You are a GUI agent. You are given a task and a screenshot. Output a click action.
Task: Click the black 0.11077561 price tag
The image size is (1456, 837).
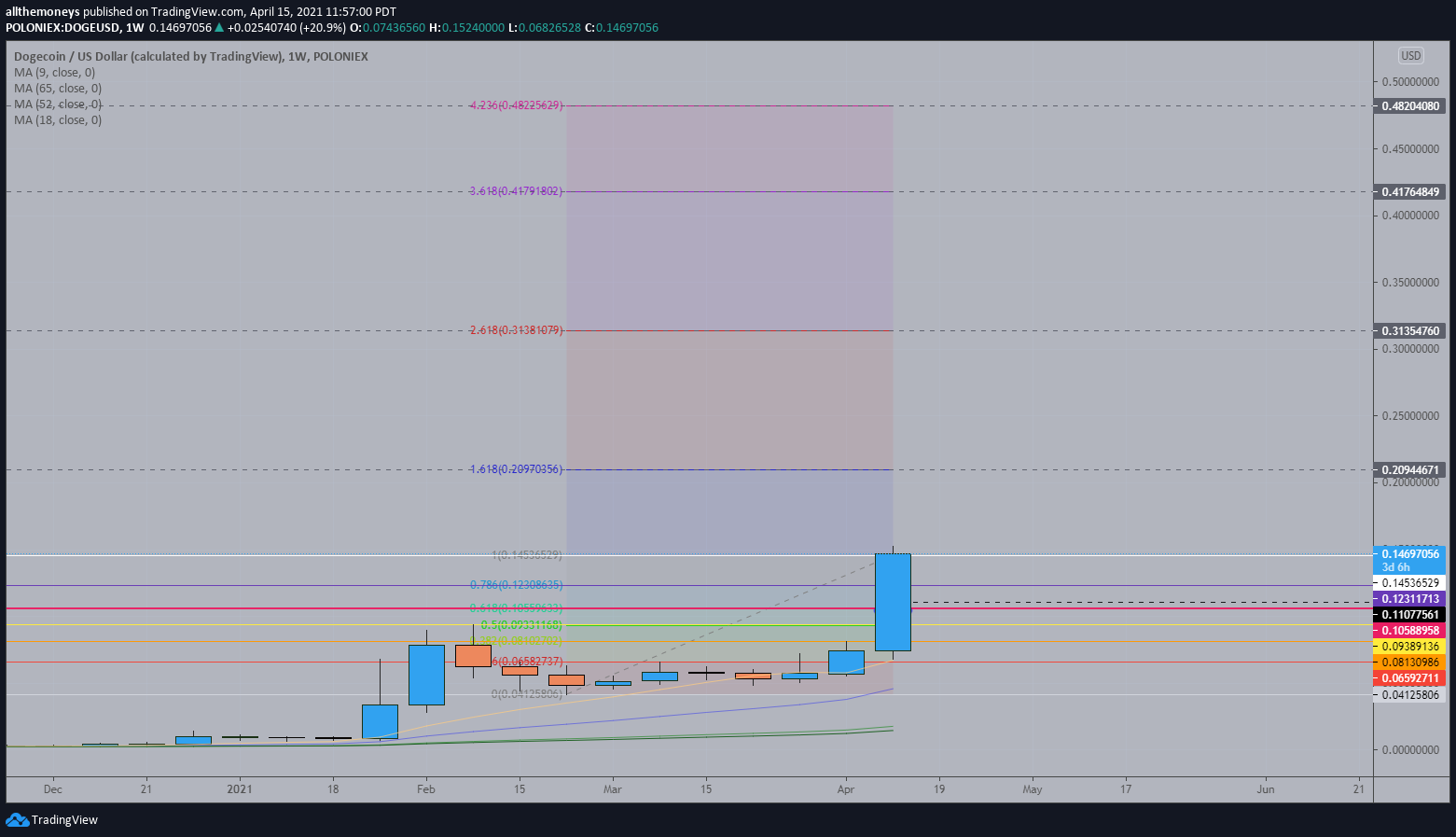click(x=1409, y=615)
